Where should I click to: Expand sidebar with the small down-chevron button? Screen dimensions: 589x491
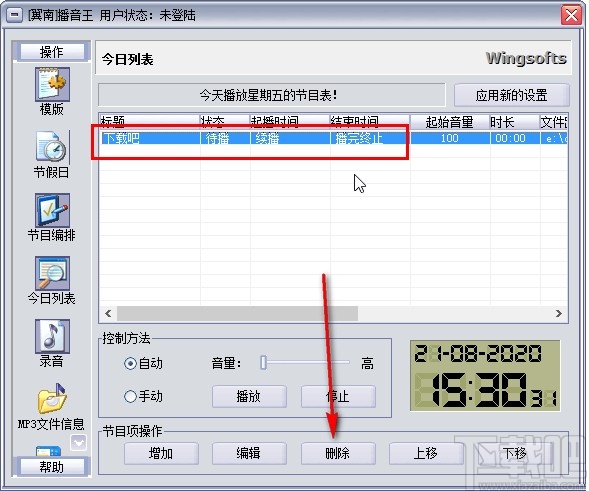[x=79, y=443]
